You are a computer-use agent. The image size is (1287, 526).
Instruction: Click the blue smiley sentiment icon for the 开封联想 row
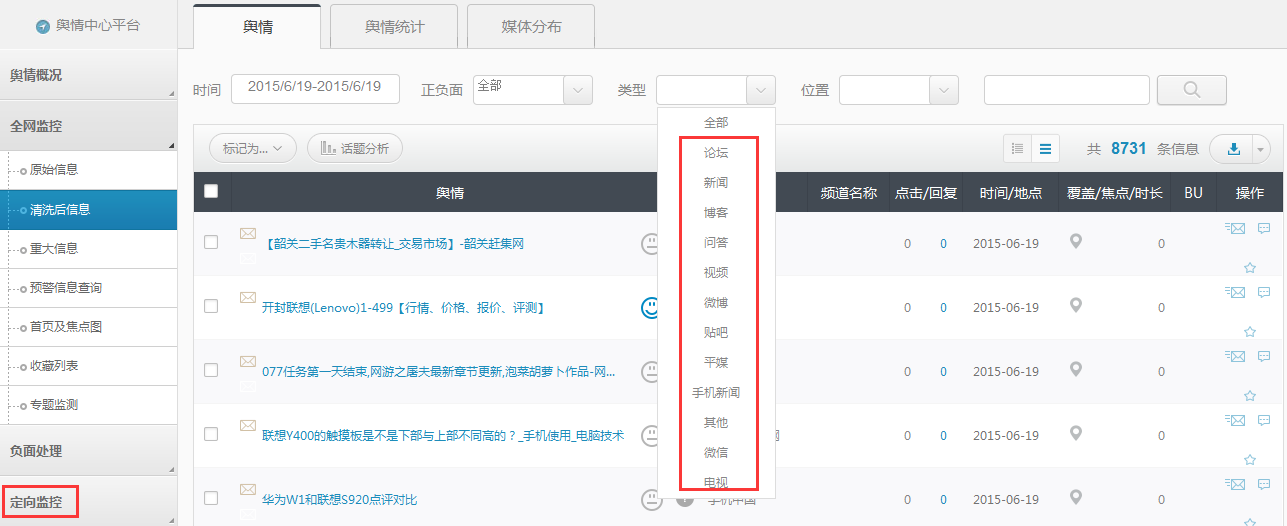pos(652,307)
